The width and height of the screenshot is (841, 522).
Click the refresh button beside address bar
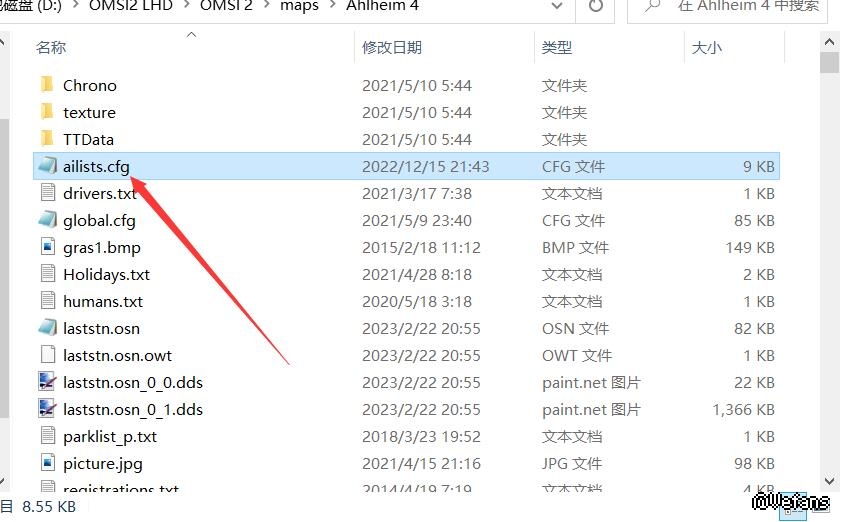click(x=595, y=6)
